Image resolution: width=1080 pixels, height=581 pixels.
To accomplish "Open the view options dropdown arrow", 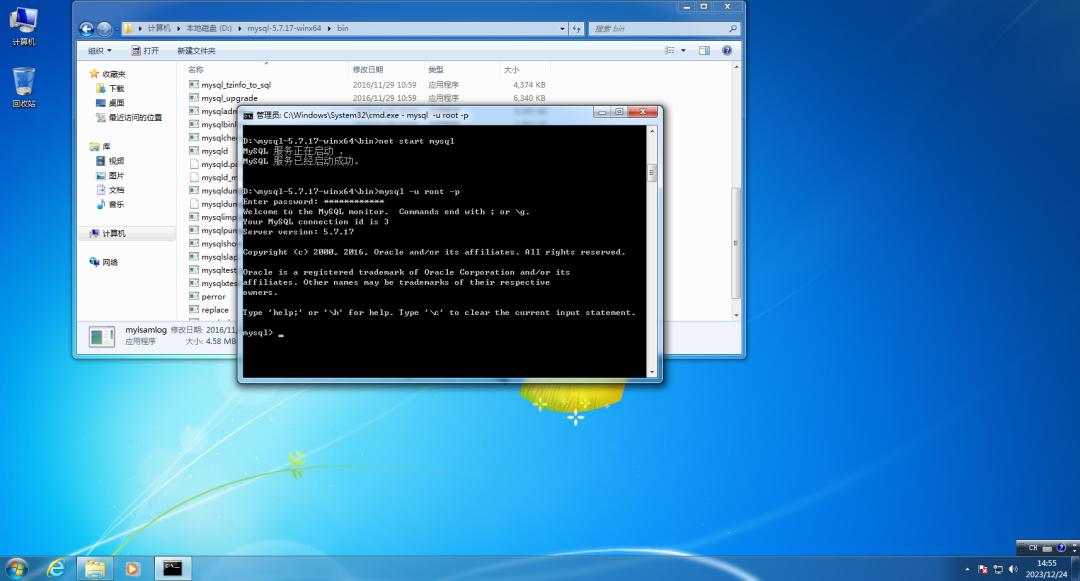I will [x=683, y=50].
